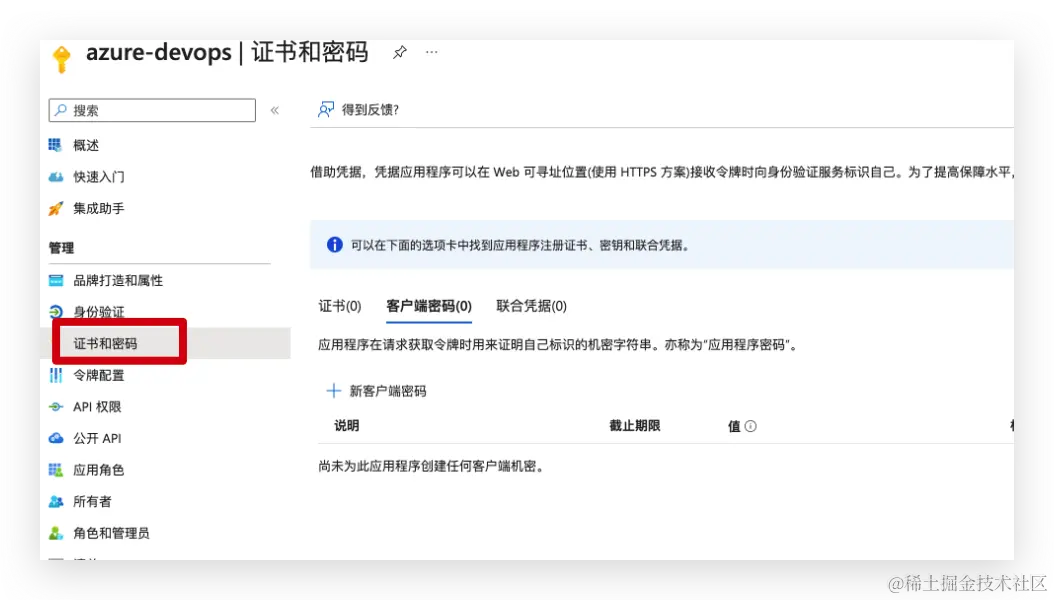The width and height of the screenshot is (1054, 600).
Task: Open 身份验证 in the sidebar
Action: [x=99, y=312]
